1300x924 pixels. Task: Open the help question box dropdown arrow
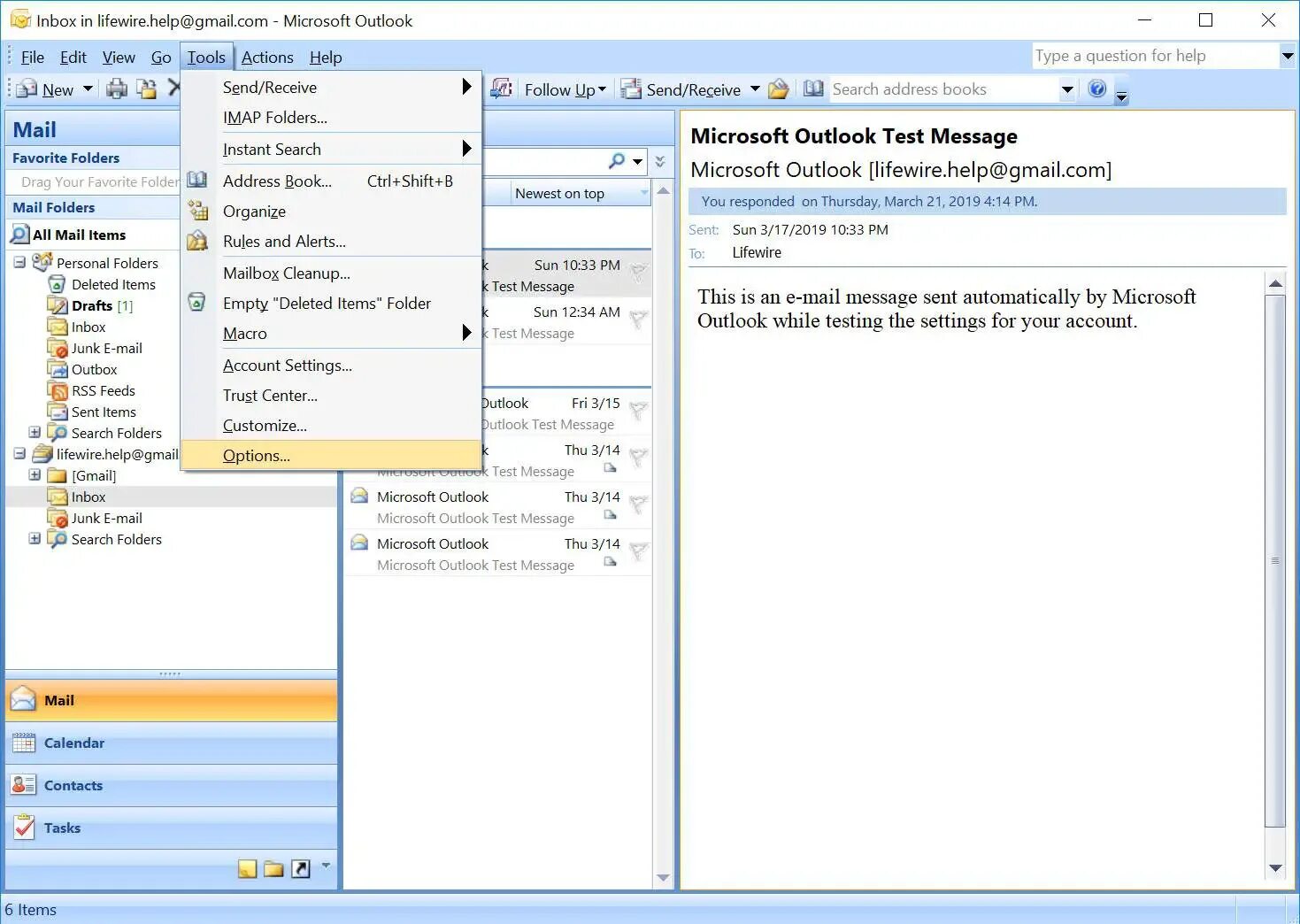1288,56
